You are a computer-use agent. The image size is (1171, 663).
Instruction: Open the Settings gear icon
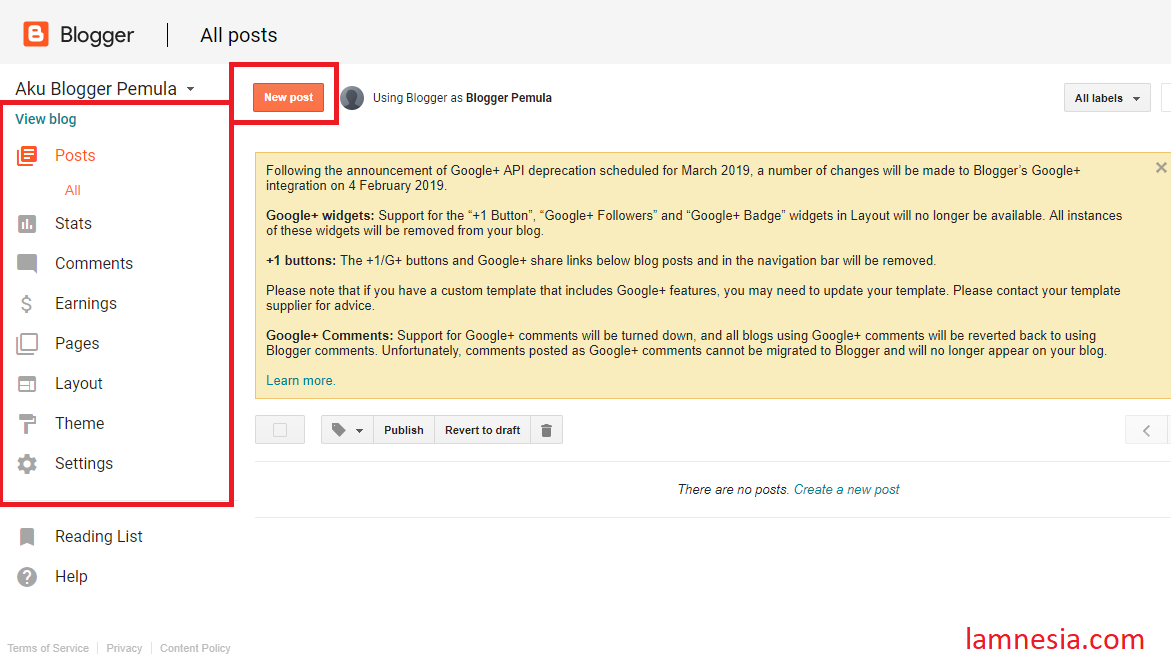(x=27, y=464)
